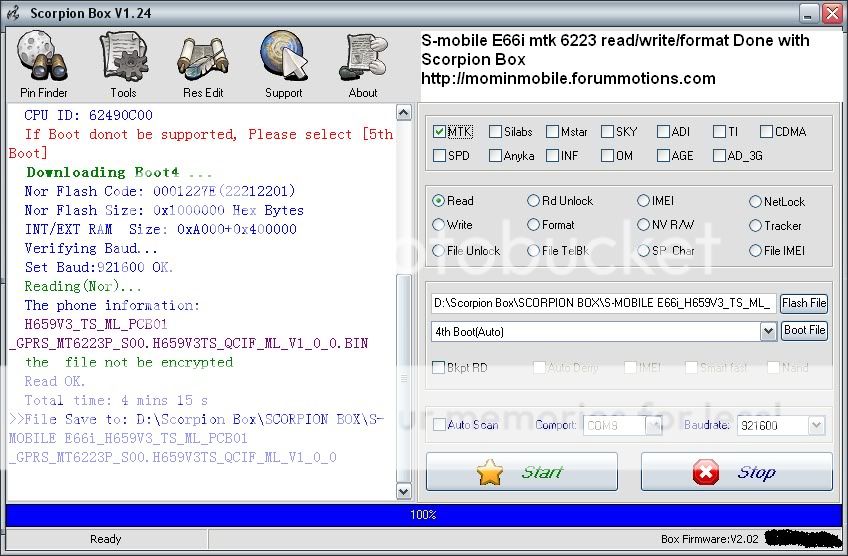848x556 pixels.
Task: Check the CDMA platform box
Action: click(x=766, y=131)
